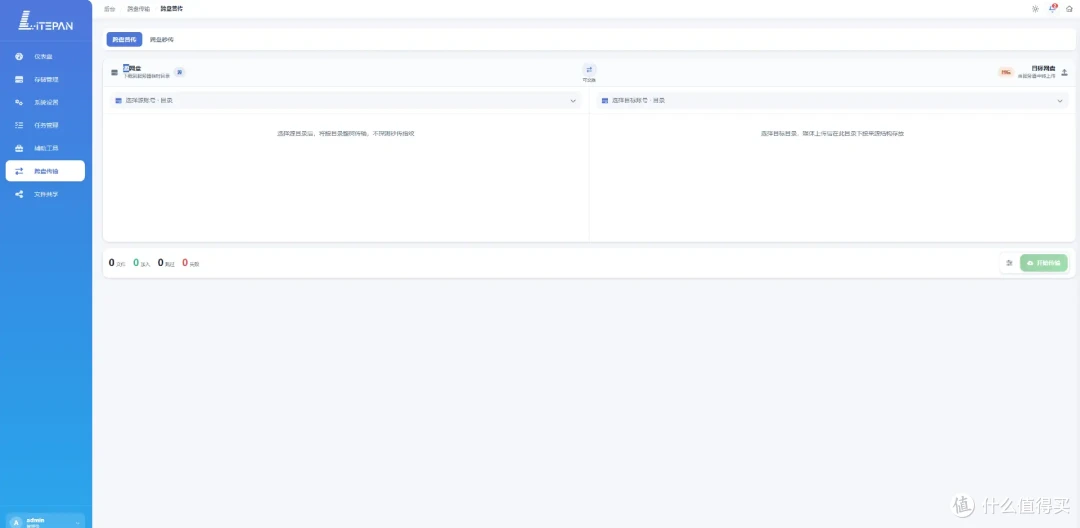Click the 目标网盘 target disk heading

coord(1043,69)
